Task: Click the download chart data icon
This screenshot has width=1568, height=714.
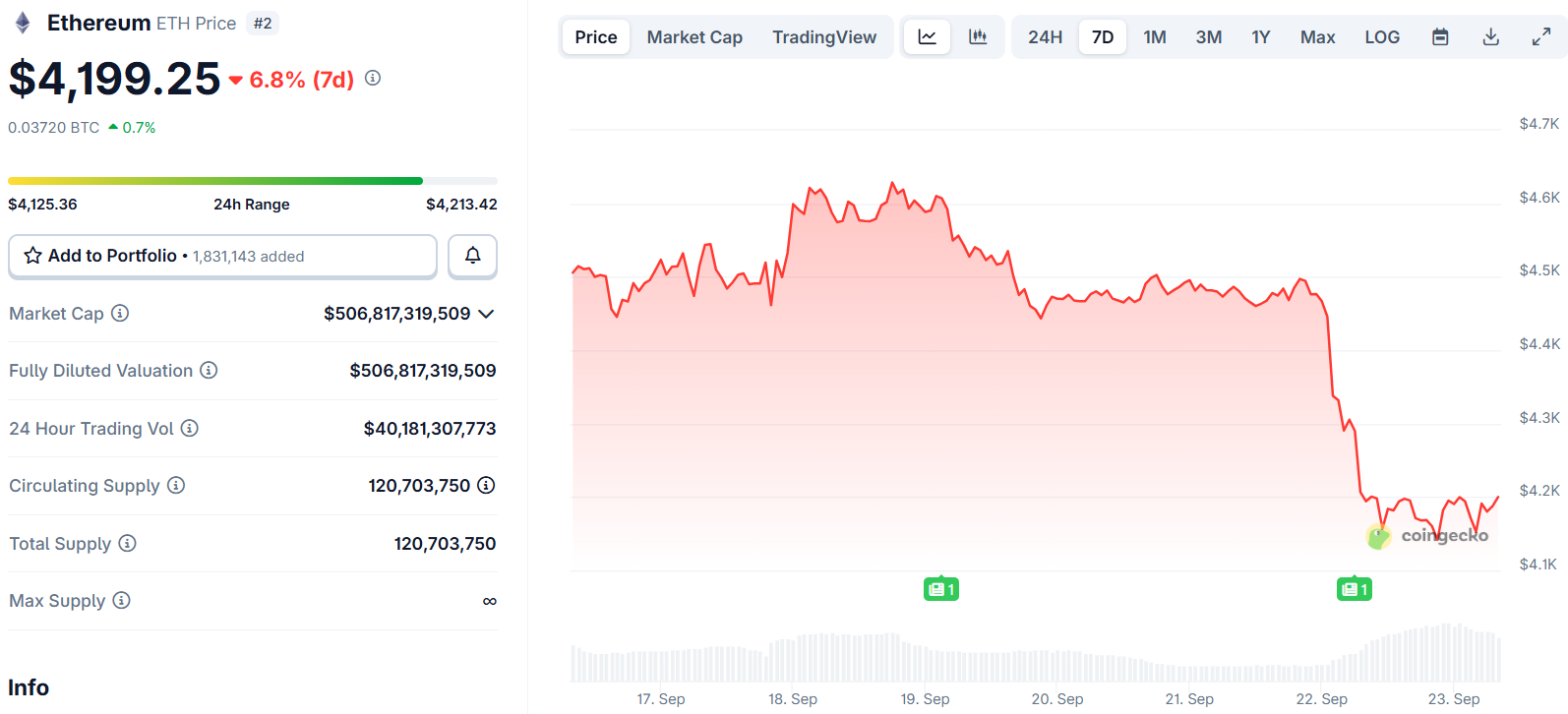Action: [x=1491, y=37]
